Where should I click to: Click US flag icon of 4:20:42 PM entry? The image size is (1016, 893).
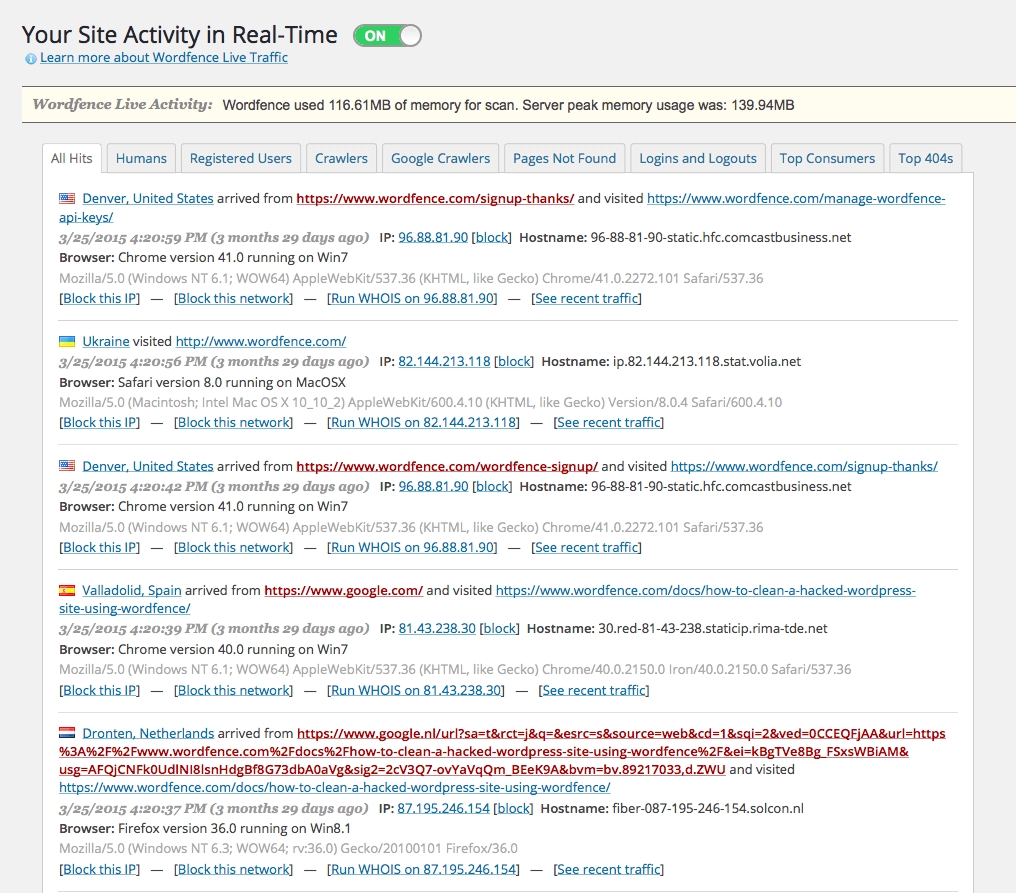[67, 466]
